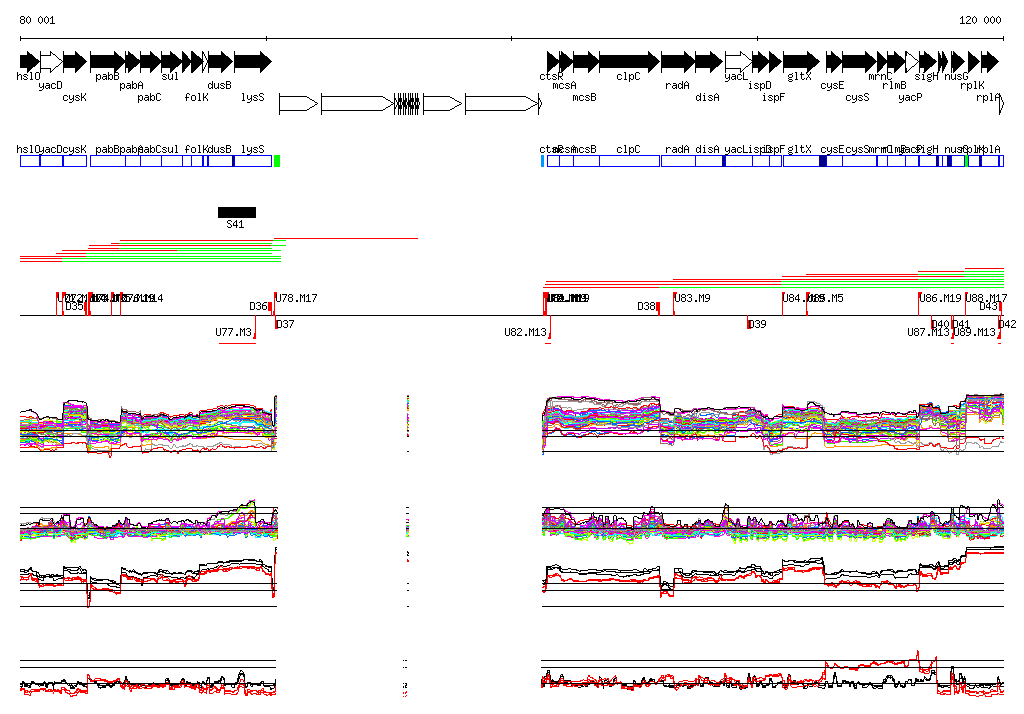Click the U86.M19 marker label
The width and height of the screenshot is (1024, 714).
pyautogui.click(x=940, y=298)
